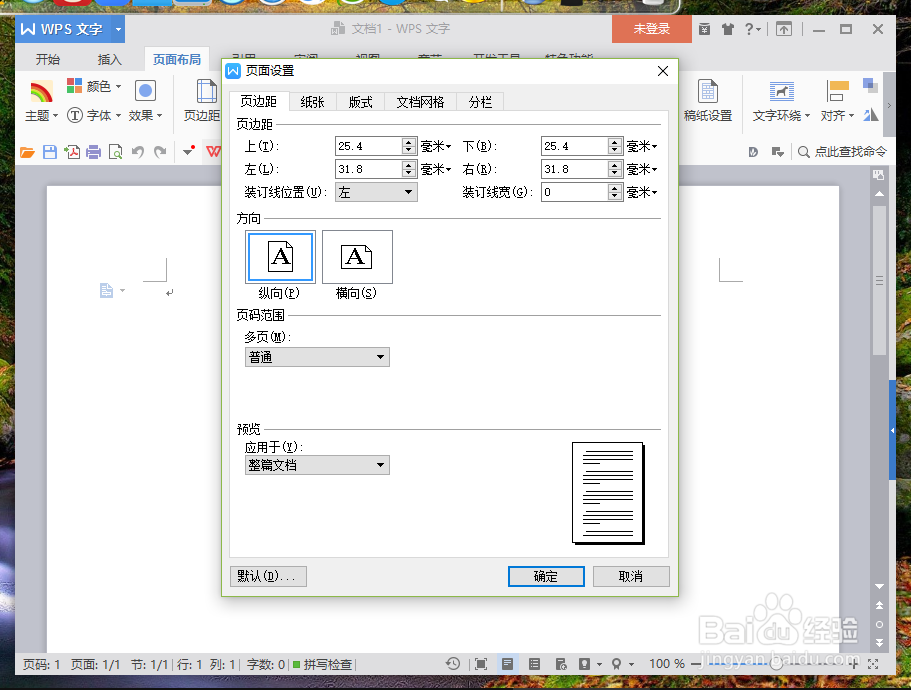This screenshot has height=690, width=911.
Task: Click the scroll down arrow
Action: pyautogui.click(x=879, y=587)
